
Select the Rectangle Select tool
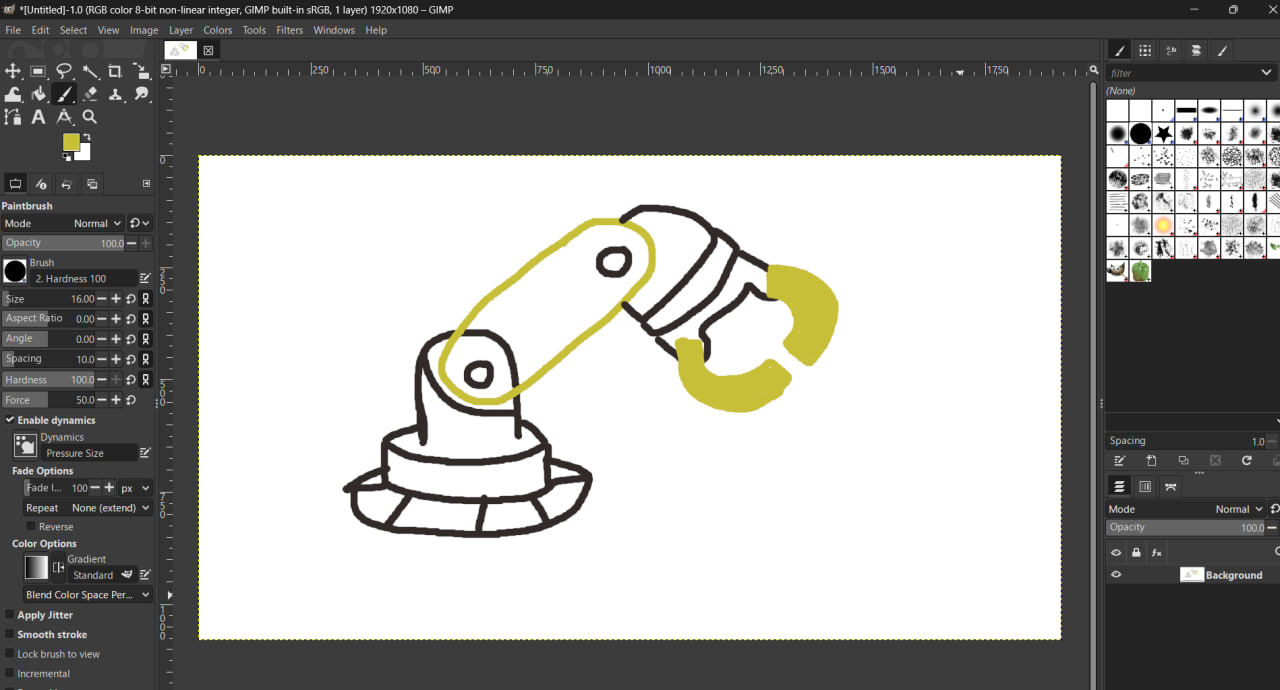click(38, 71)
